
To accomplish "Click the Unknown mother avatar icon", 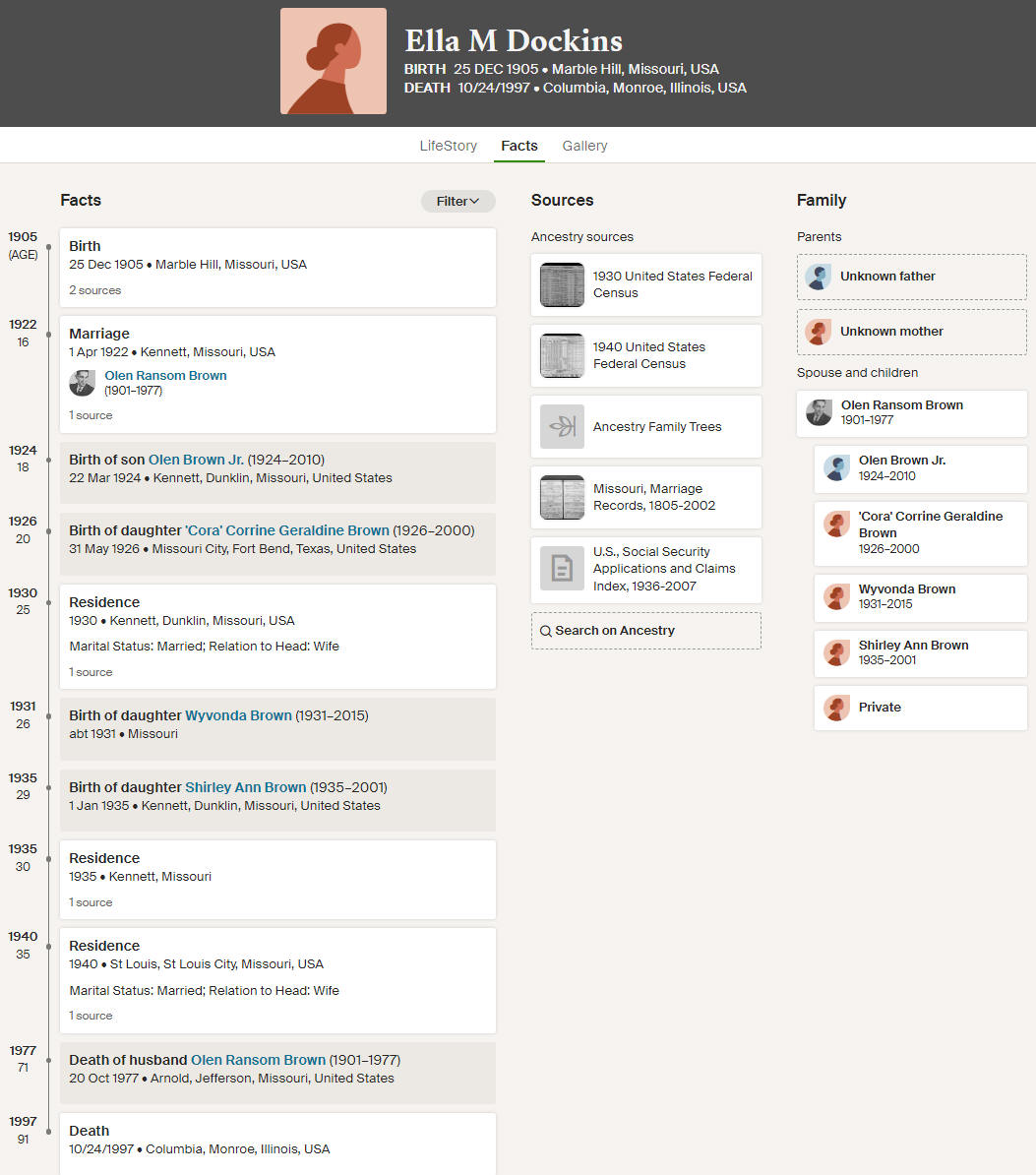I will [x=818, y=332].
